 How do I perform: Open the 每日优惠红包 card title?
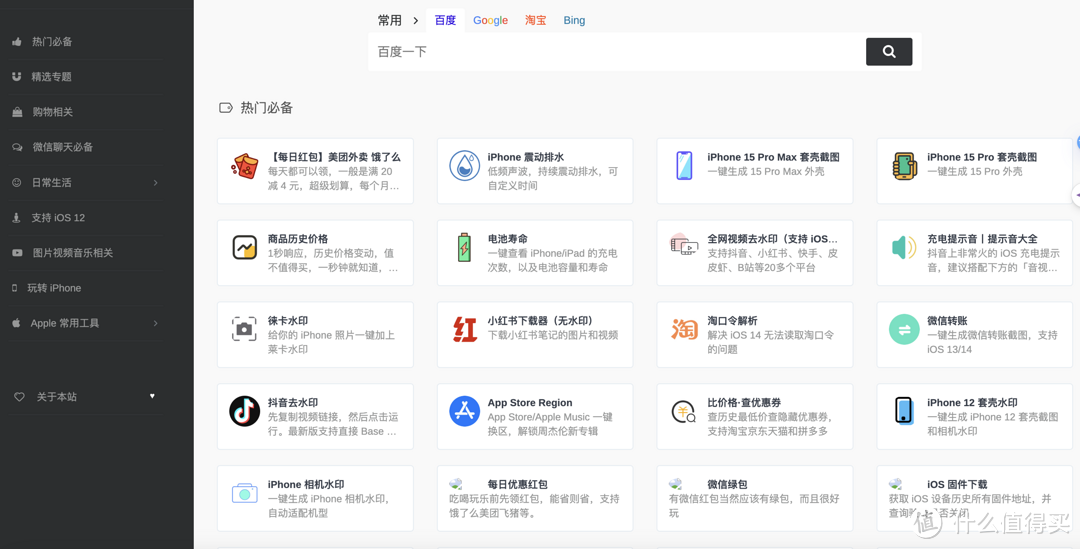[517, 484]
